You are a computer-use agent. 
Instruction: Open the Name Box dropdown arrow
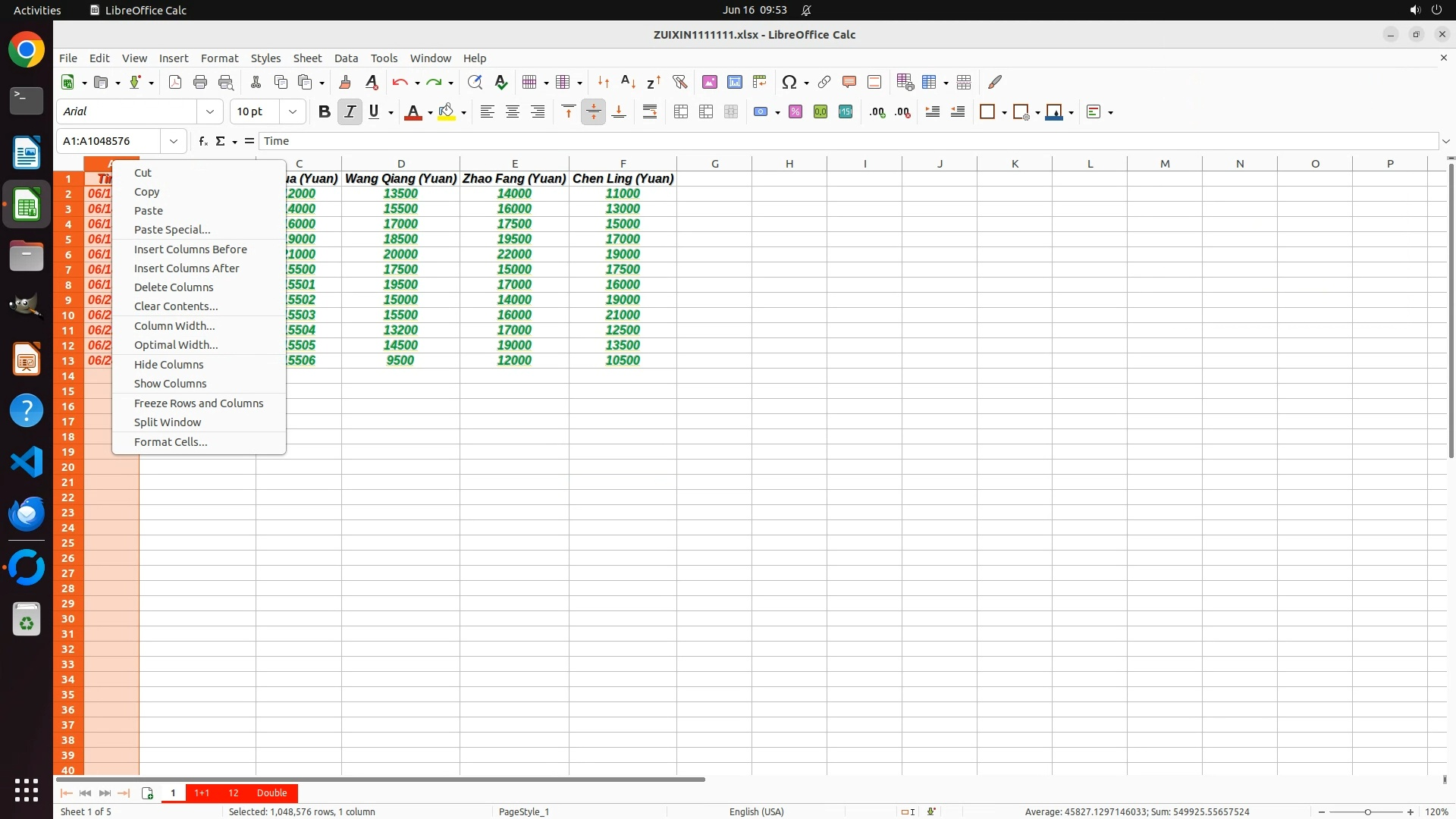coord(174,141)
